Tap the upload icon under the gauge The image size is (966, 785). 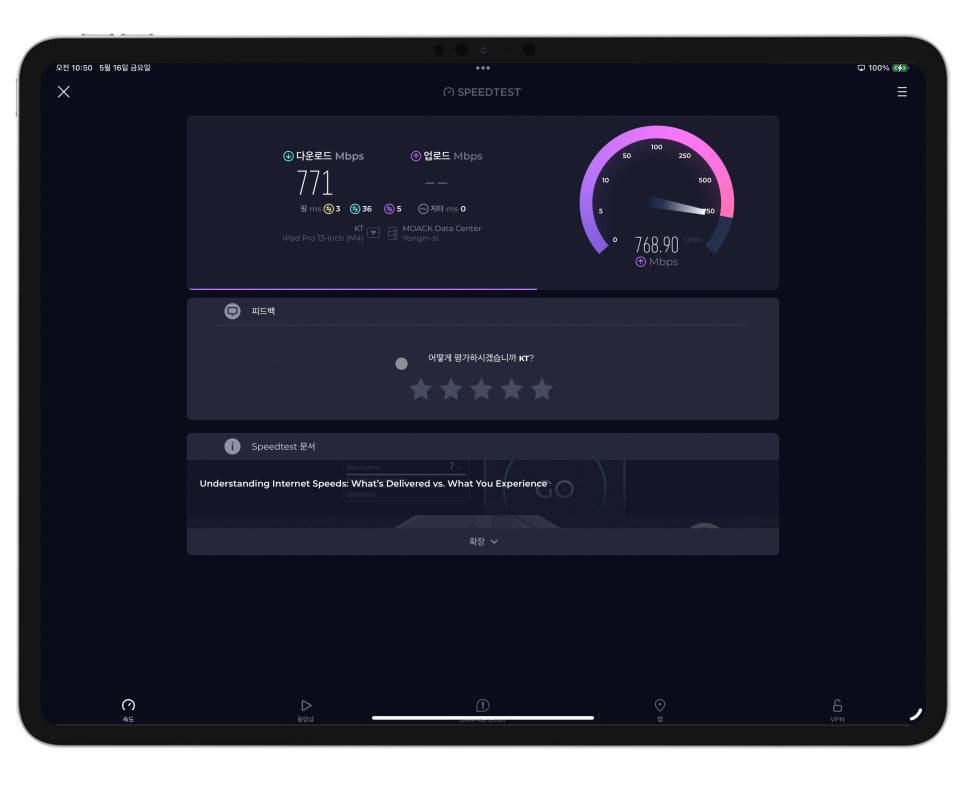(x=641, y=262)
